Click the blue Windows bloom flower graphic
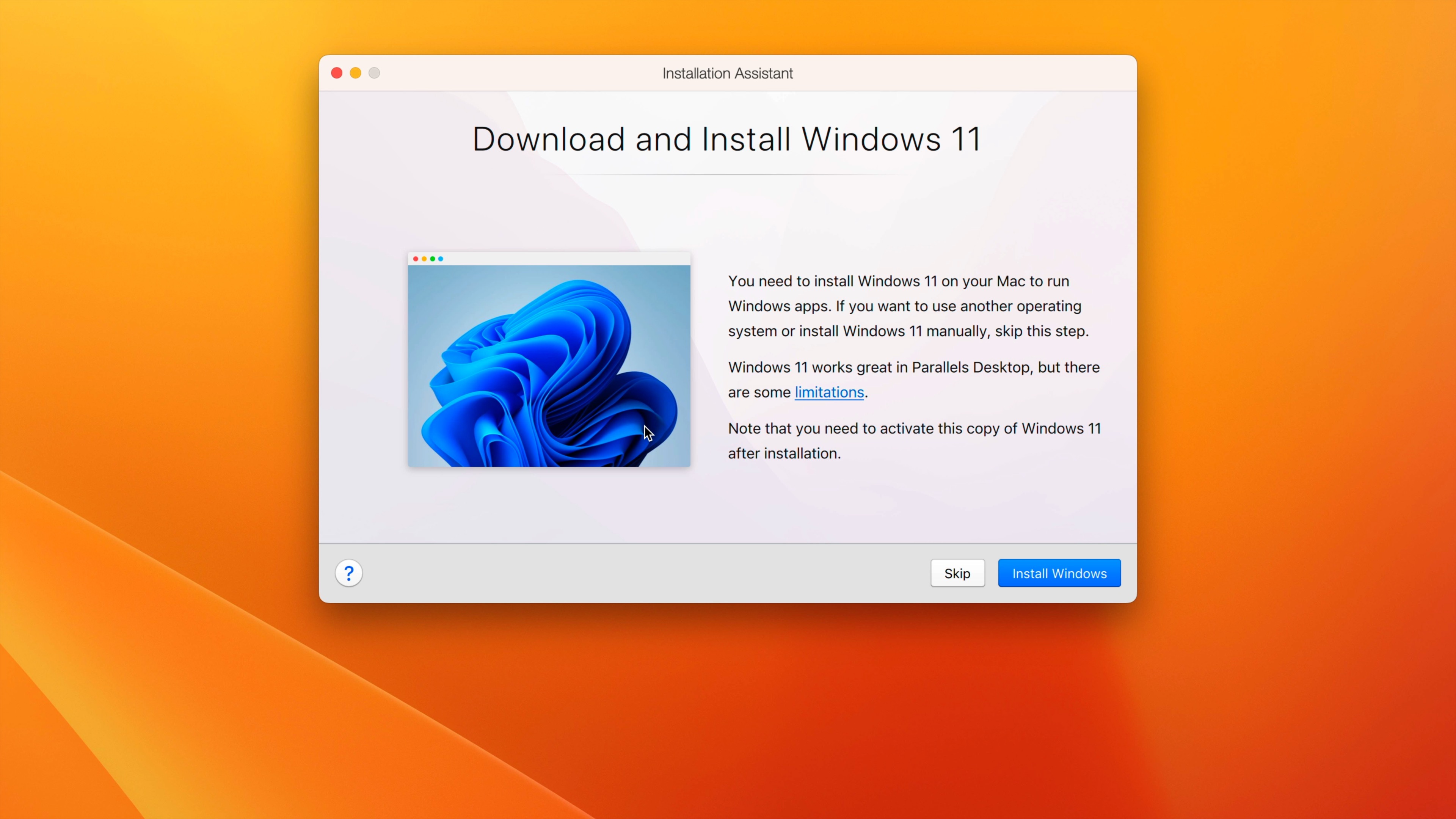The height and width of the screenshot is (819, 1456). click(543, 373)
